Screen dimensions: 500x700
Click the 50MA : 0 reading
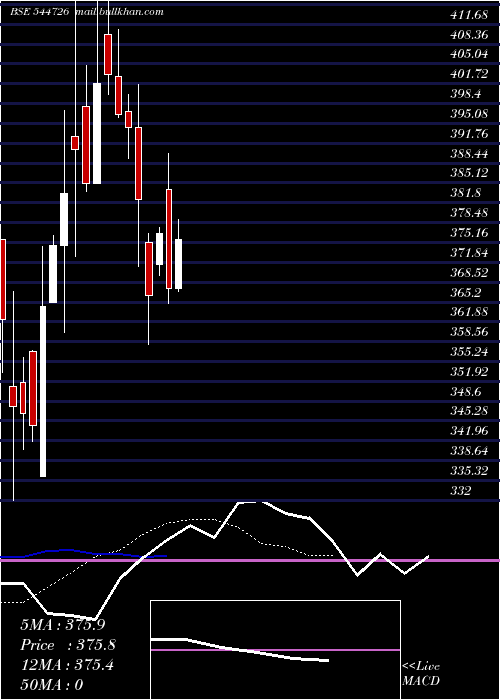52,685
